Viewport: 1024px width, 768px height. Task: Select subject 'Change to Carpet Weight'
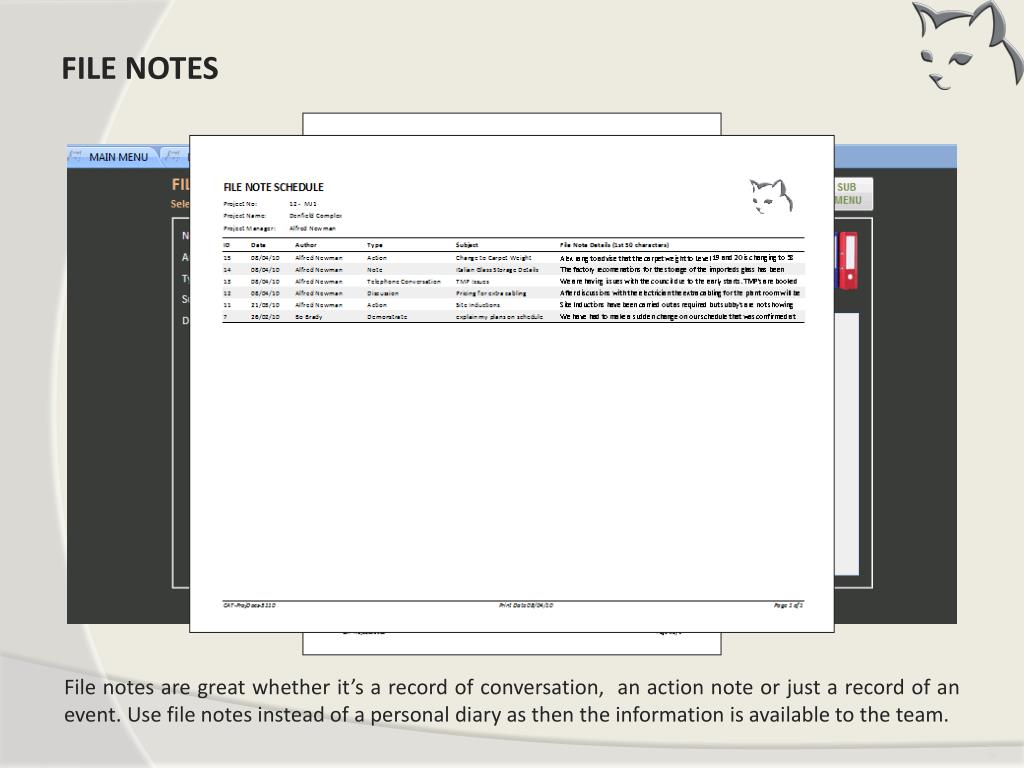pos(494,258)
